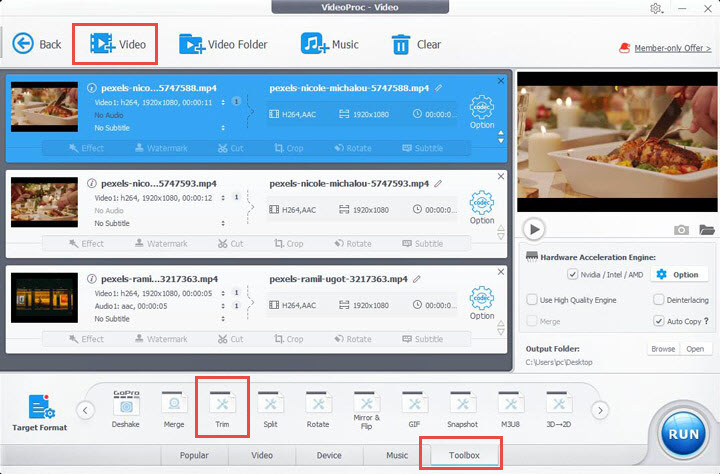
Task: Expand subtitle selector for 5747588.mp4
Action: tap(223, 128)
